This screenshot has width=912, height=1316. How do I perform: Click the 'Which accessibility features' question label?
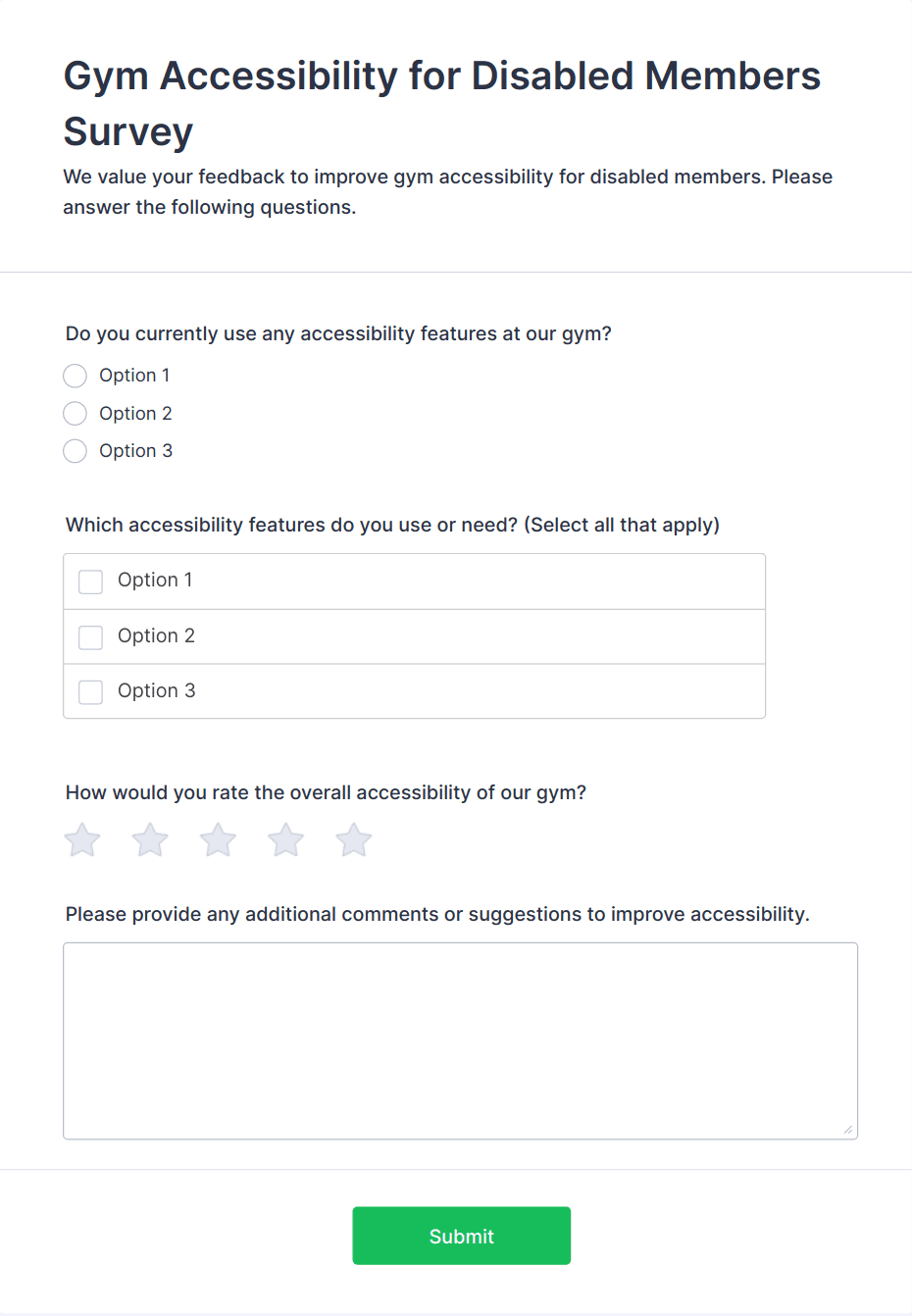pos(392,525)
